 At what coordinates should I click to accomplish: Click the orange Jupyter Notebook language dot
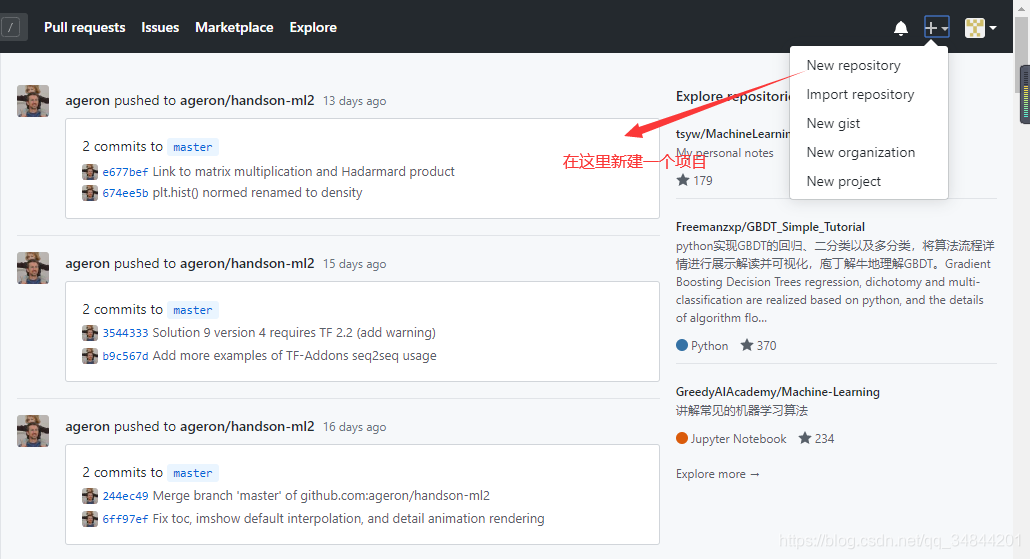[x=682, y=438]
